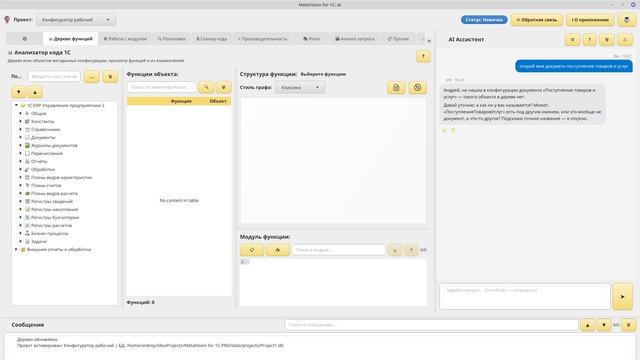Expand the Регистры сведений node
This screenshot has height=360, width=640.
pos(20,201)
